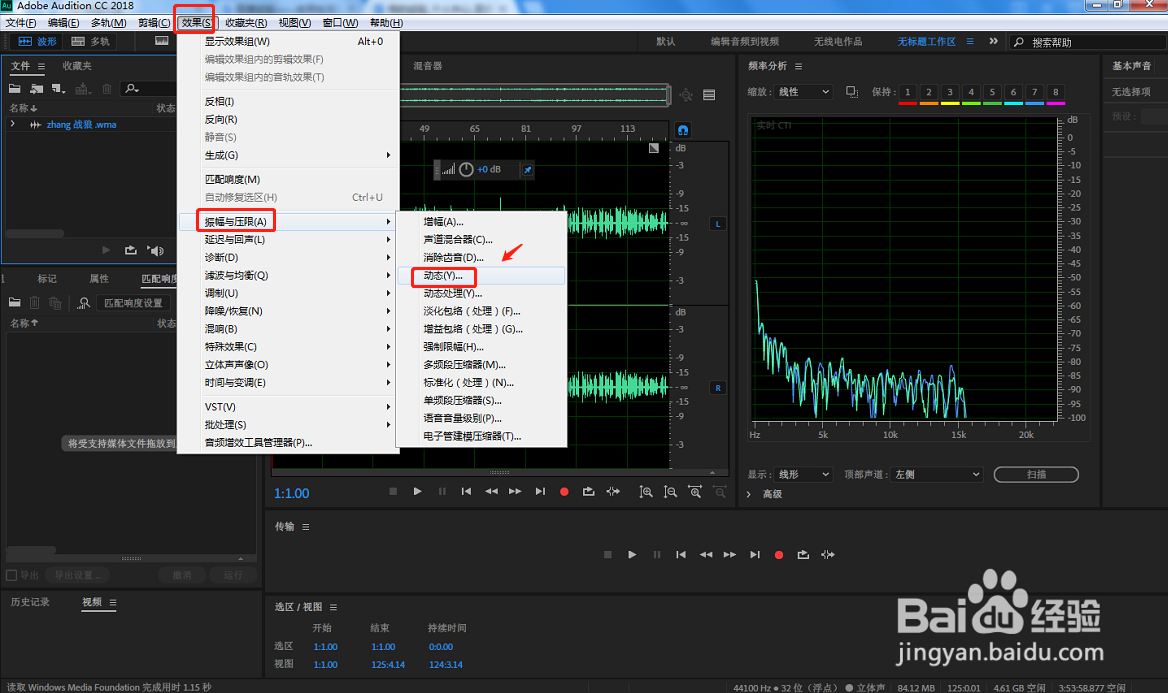
Task: Click the 扫描 button
Action: point(1036,475)
